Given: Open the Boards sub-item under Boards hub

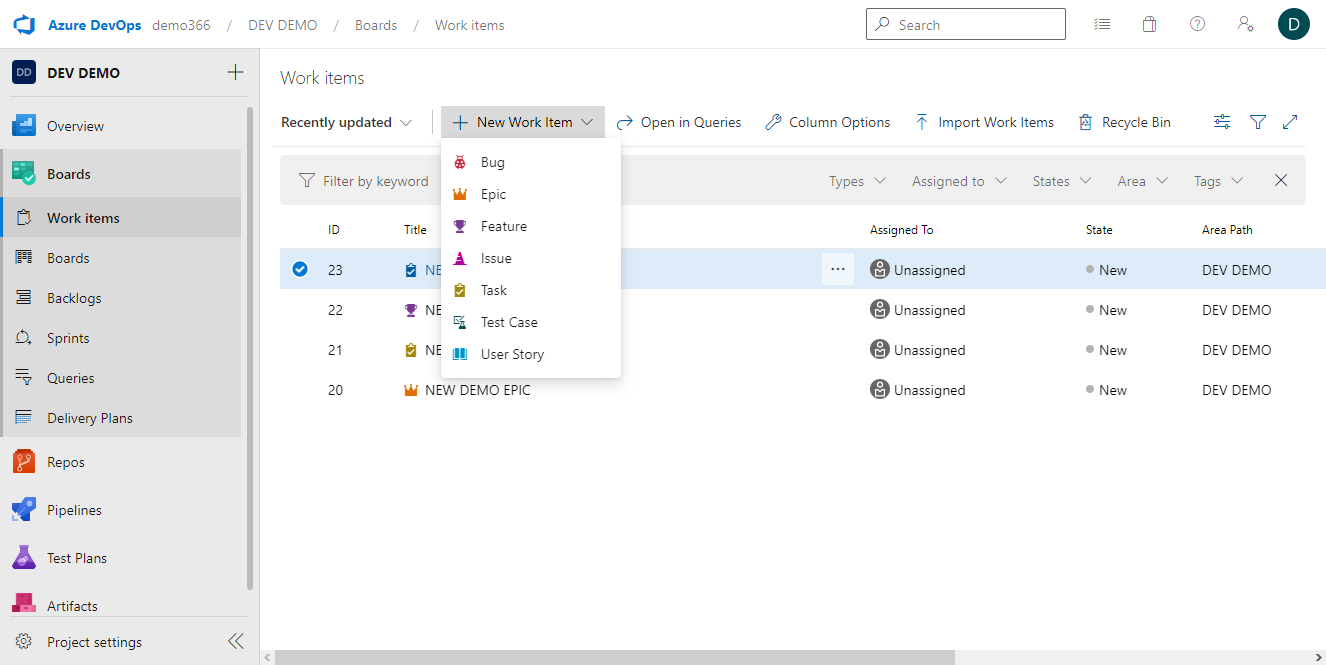Looking at the screenshot, I should point(120,258).
